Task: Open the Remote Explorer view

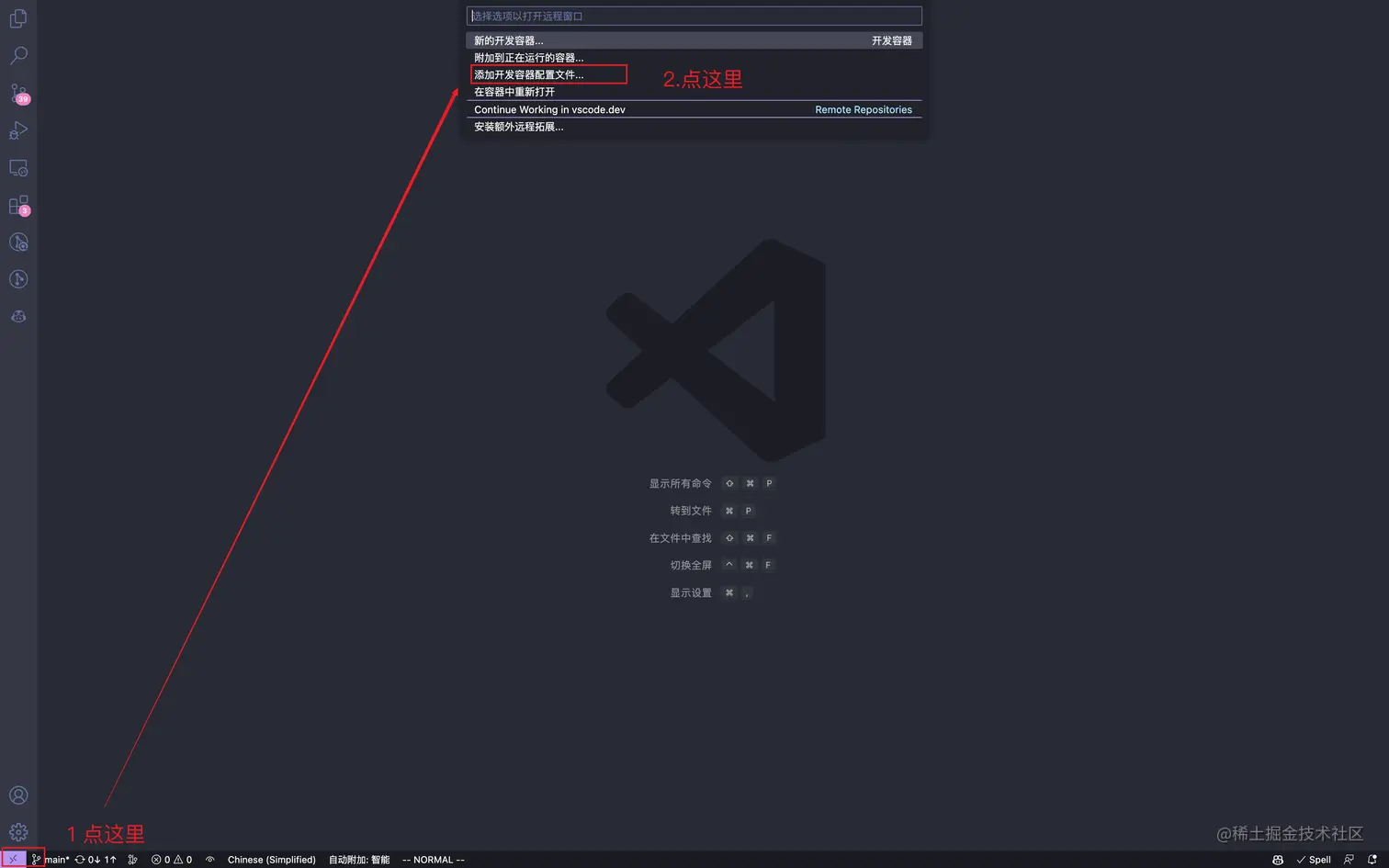Action: (x=18, y=168)
